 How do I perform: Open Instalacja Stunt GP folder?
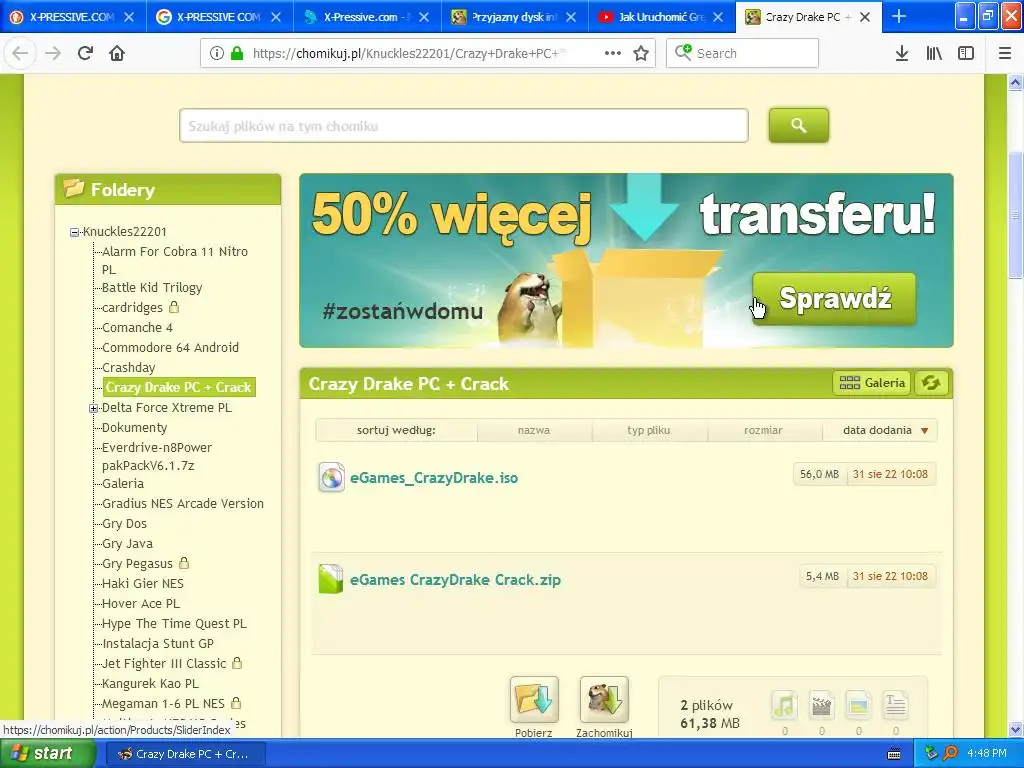tap(157, 644)
